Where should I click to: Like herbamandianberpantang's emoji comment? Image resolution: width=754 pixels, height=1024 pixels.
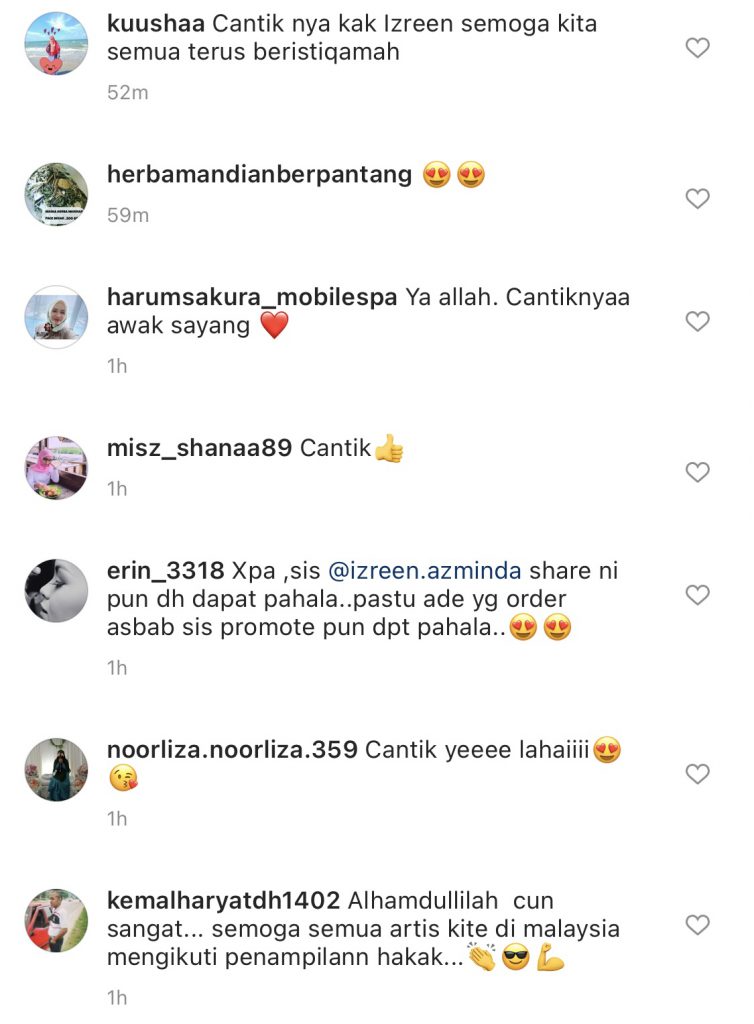[697, 199]
